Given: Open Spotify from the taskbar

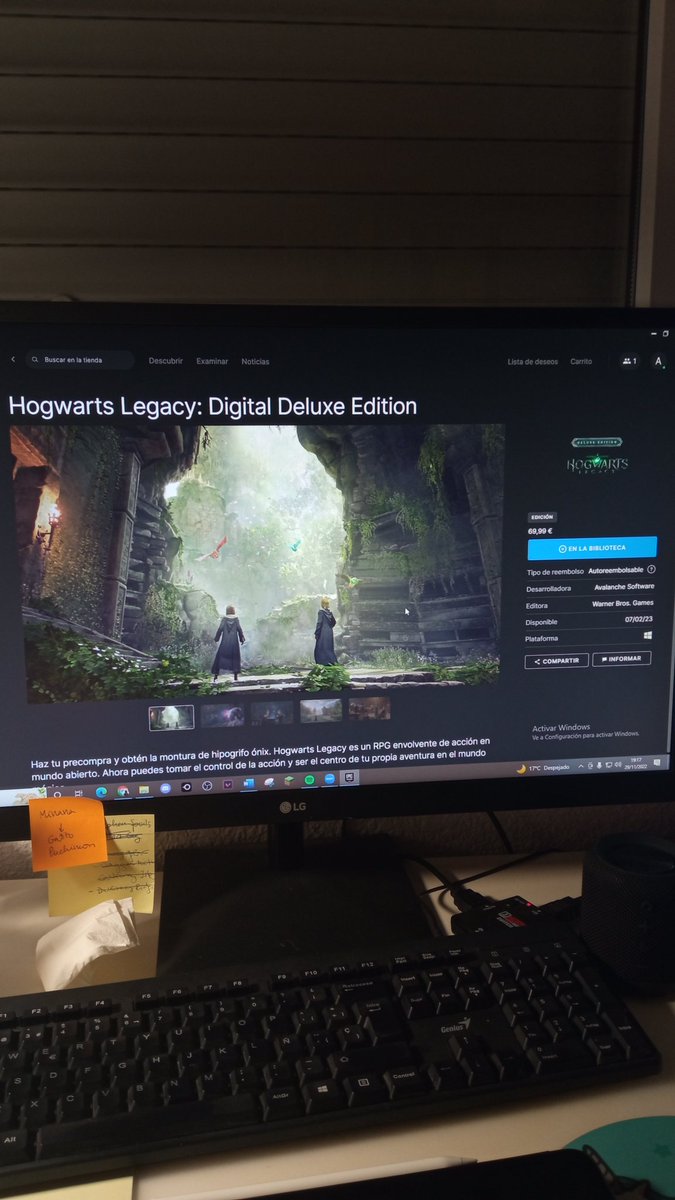Looking at the screenshot, I should point(308,780).
